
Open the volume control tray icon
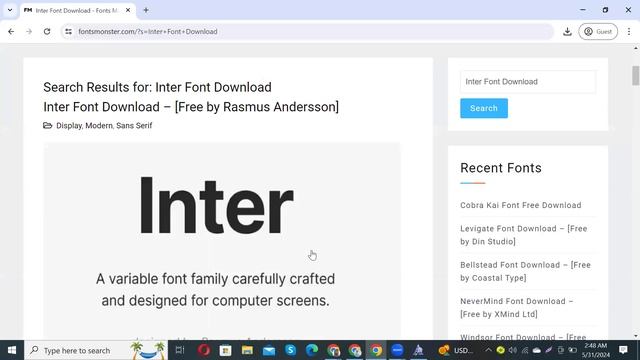513,350
